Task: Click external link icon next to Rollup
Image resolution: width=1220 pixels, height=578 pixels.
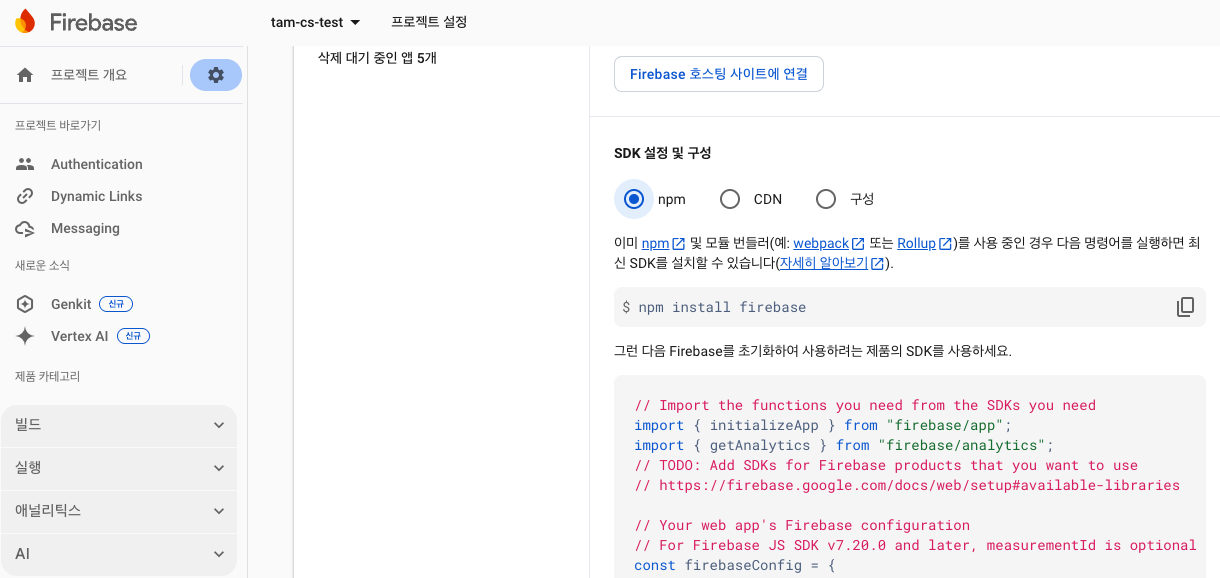Action: (945, 243)
